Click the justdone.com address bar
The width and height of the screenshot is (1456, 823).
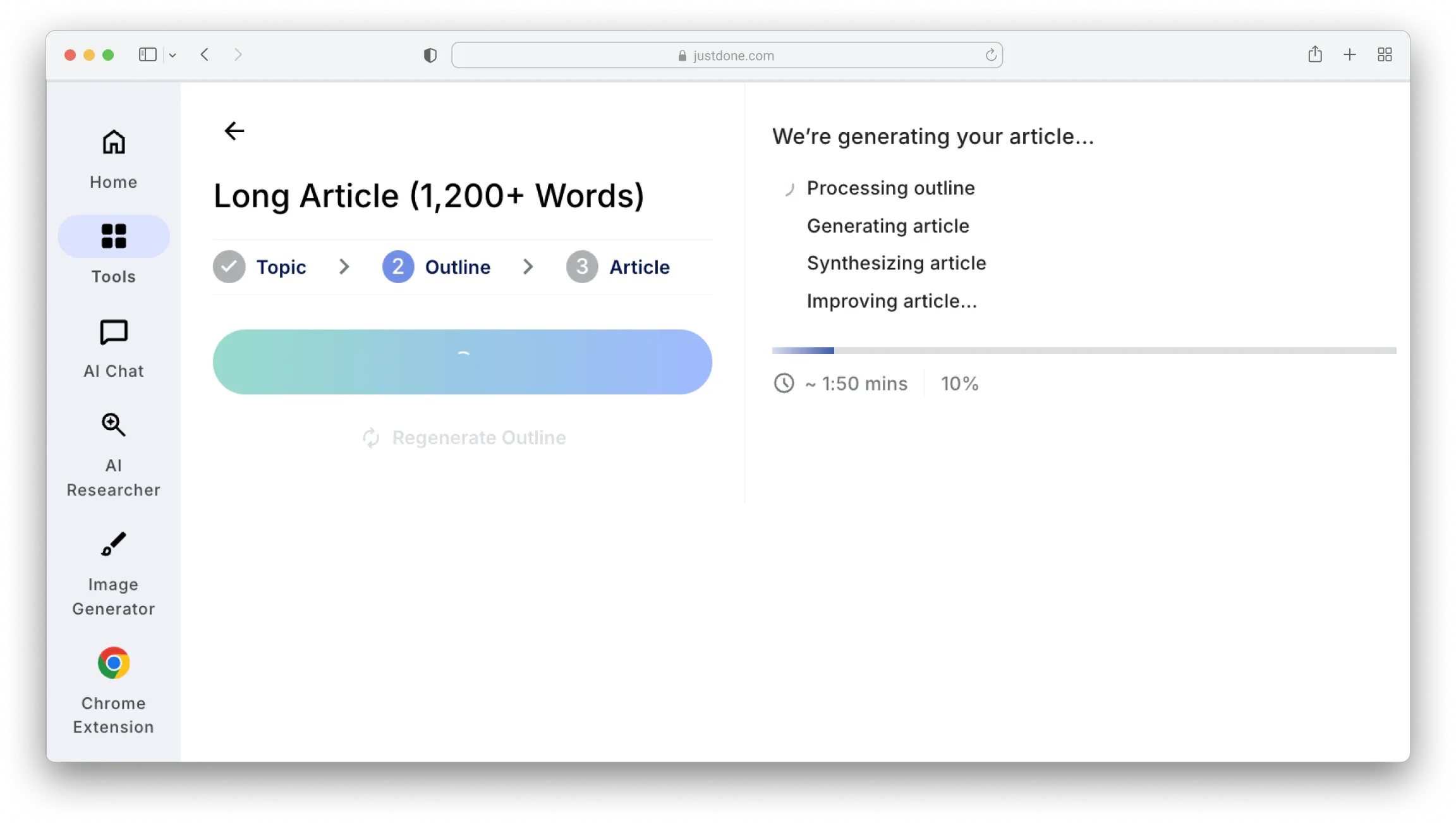tap(727, 56)
